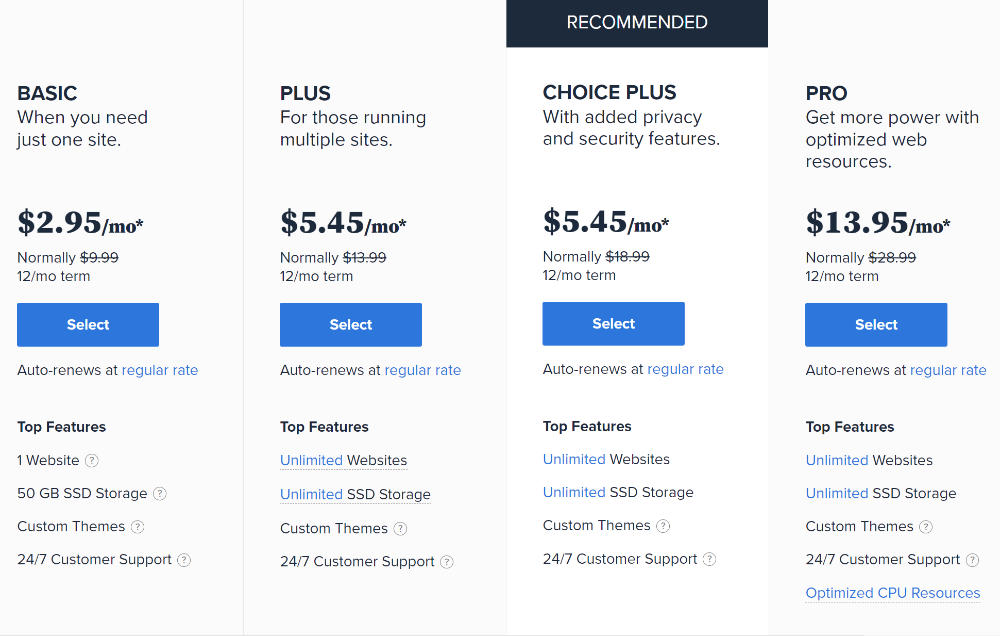The height and width of the screenshot is (636, 1000).
Task: Click help icon beside Basic 24/7 Customer Support
Action: click(x=184, y=560)
